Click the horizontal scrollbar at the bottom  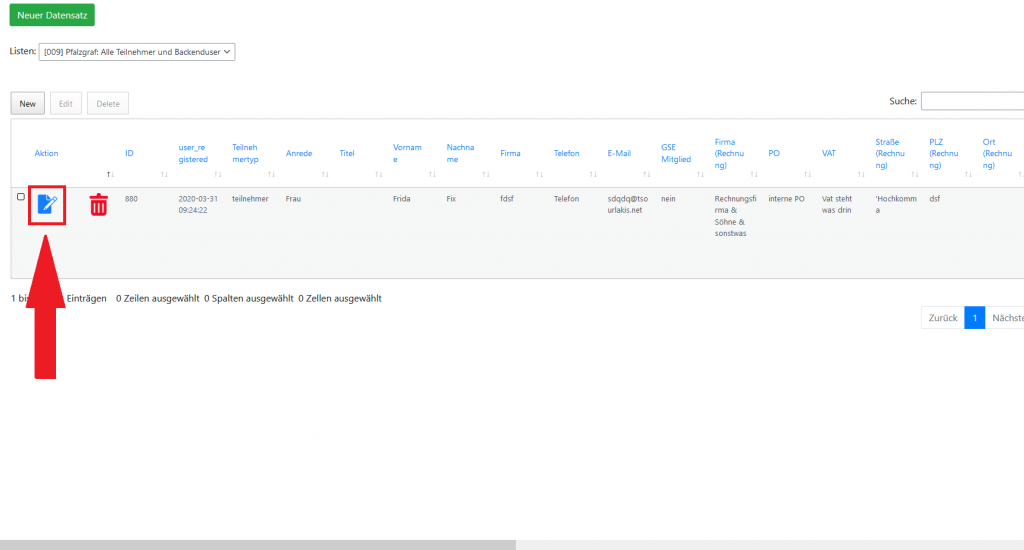pos(258,544)
